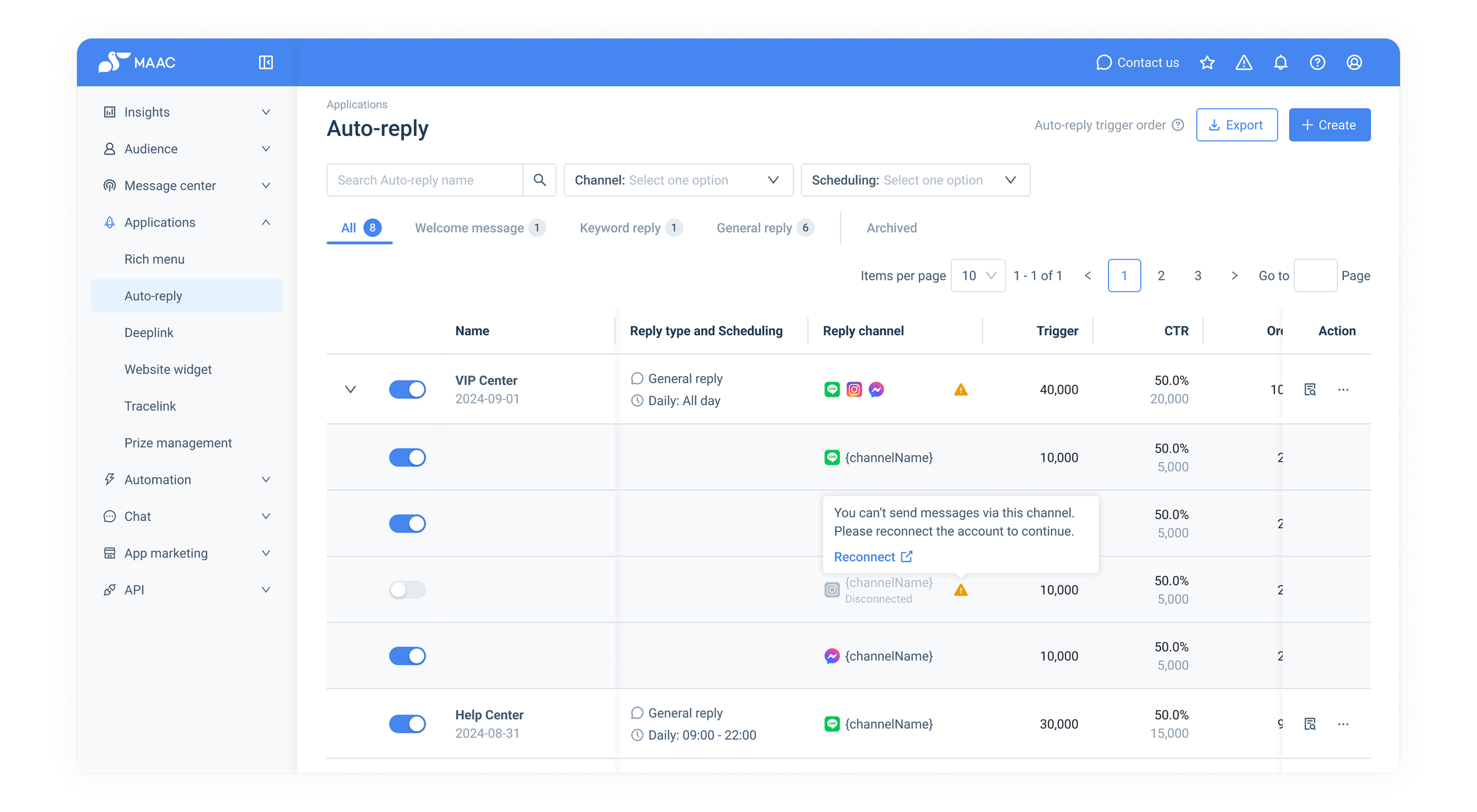
Task: Click the Create button
Action: tap(1329, 125)
